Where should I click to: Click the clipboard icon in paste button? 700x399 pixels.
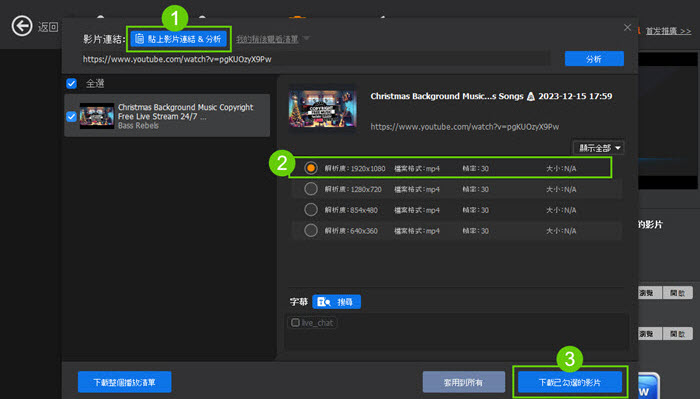[x=139, y=39]
